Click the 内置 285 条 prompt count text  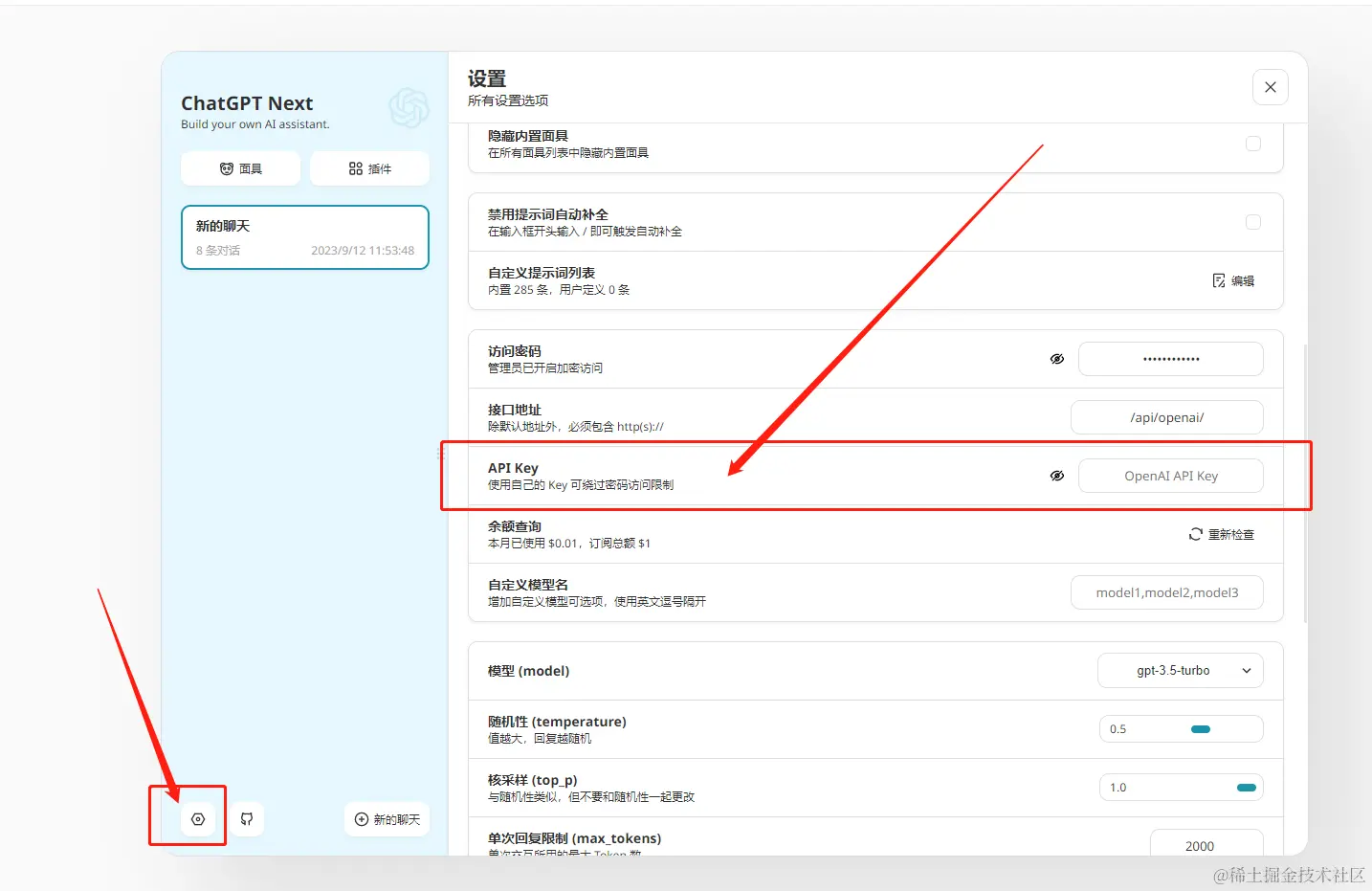point(559,290)
